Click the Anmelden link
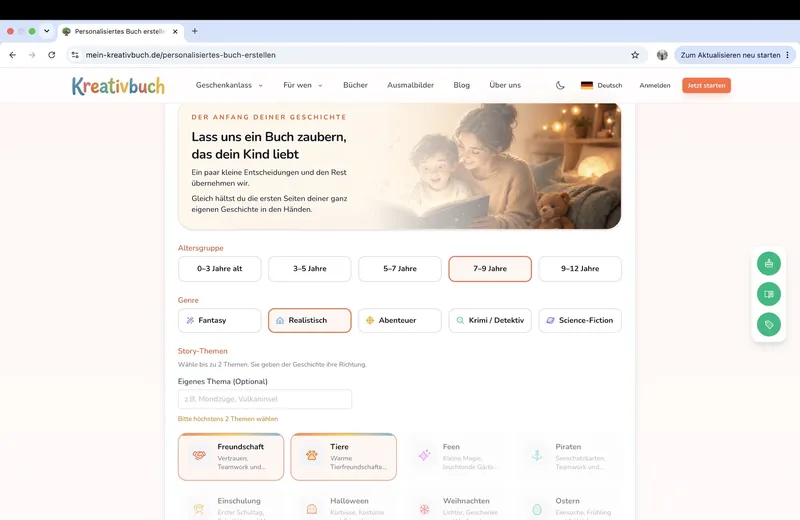The height and width of the screenshot is (520, 800). tap(655, 85)
